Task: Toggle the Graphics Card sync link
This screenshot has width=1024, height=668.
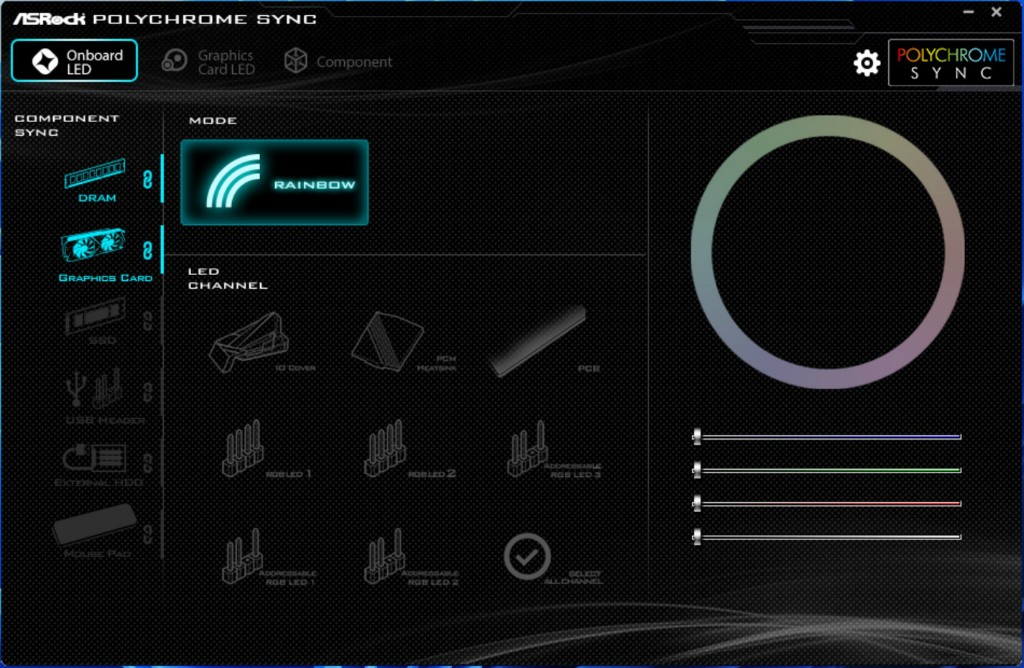Action: [x=148, y=248]
